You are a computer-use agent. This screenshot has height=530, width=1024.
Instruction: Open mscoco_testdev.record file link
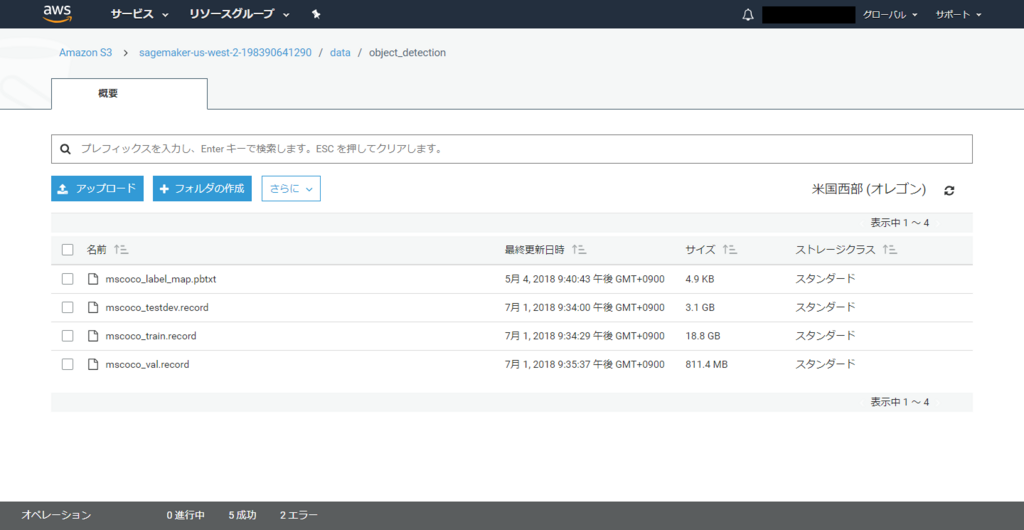(x=157, y=307)
